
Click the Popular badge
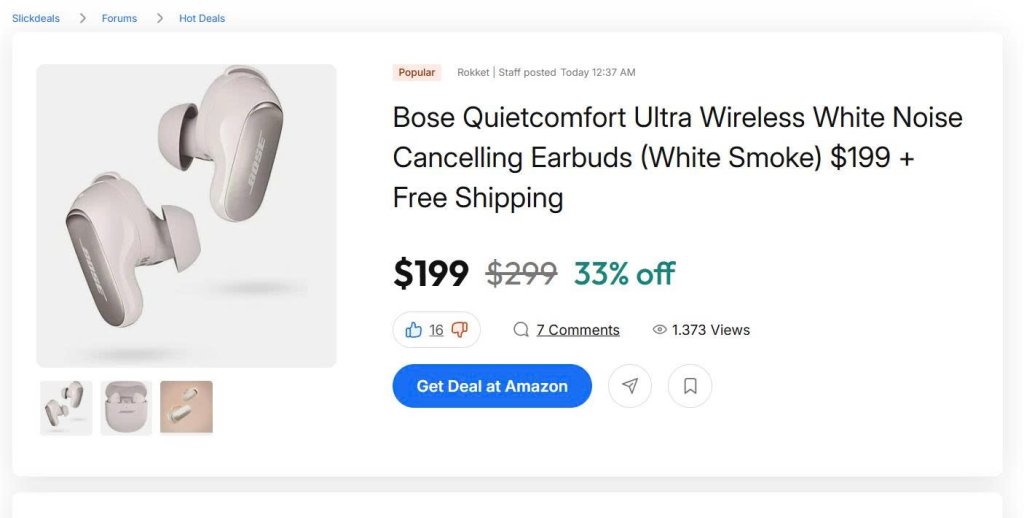417,72
